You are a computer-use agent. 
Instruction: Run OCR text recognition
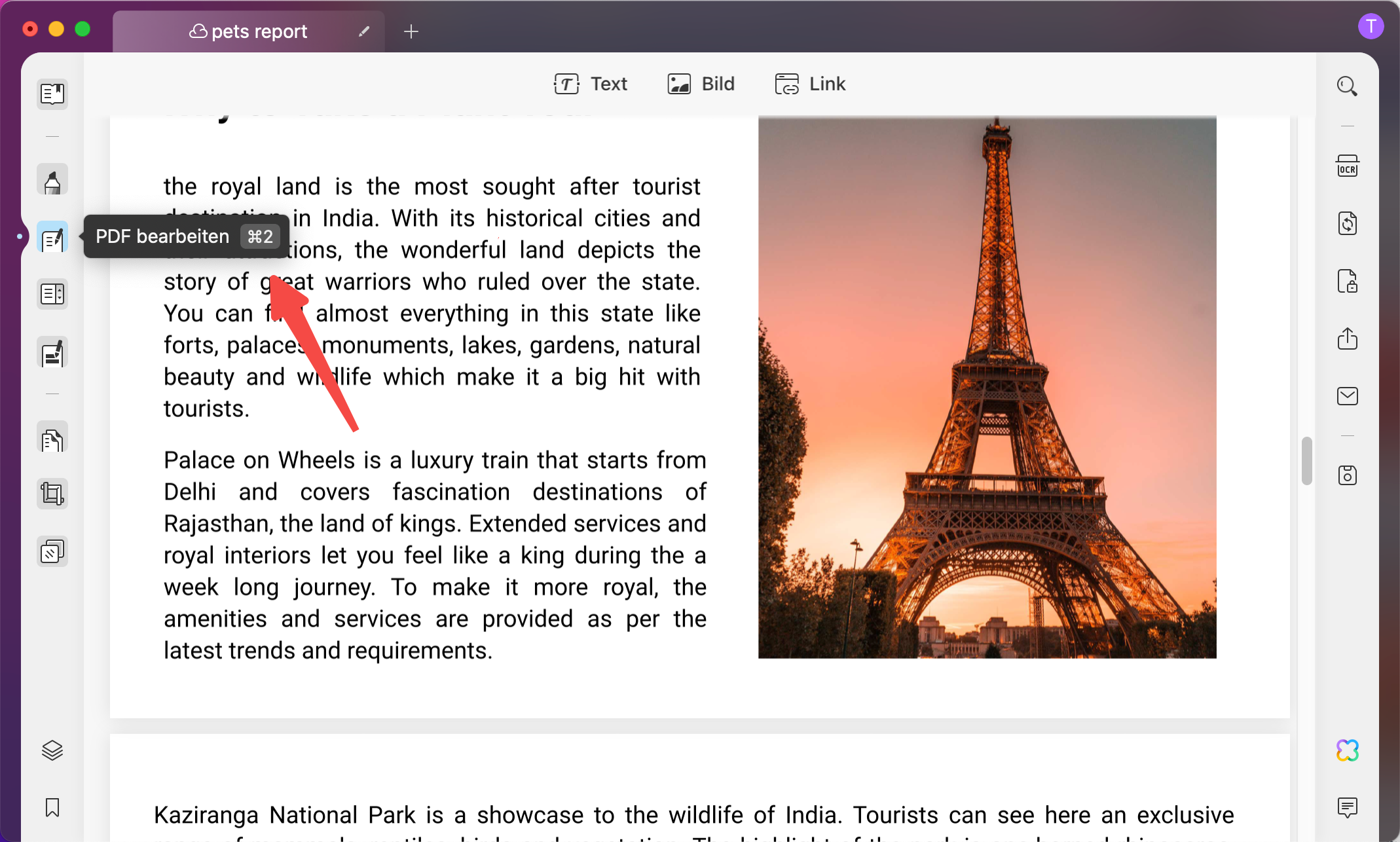[x=1347, y=166]
